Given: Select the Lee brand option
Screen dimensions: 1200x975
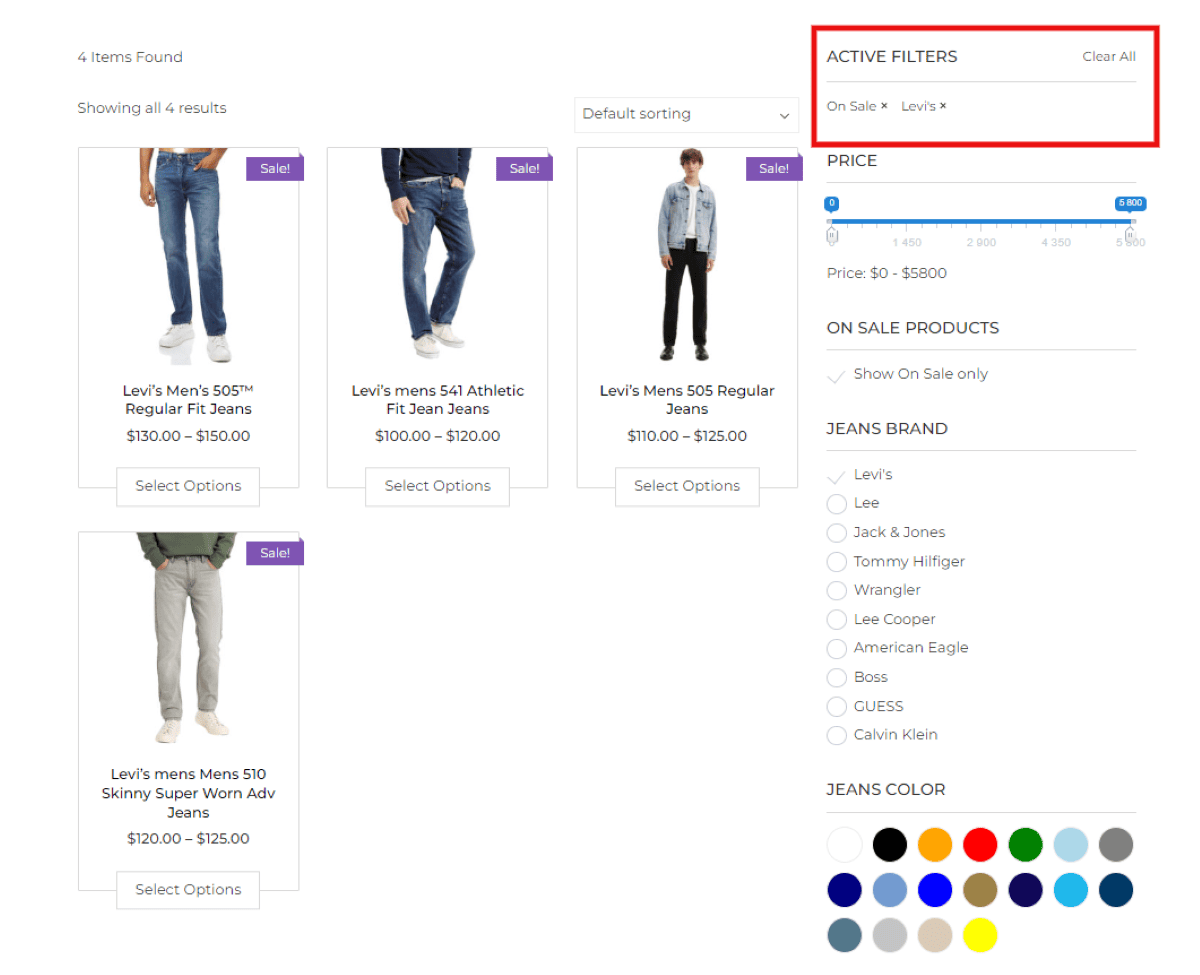Looking at the screenshot, I should [x=837, y=504].
